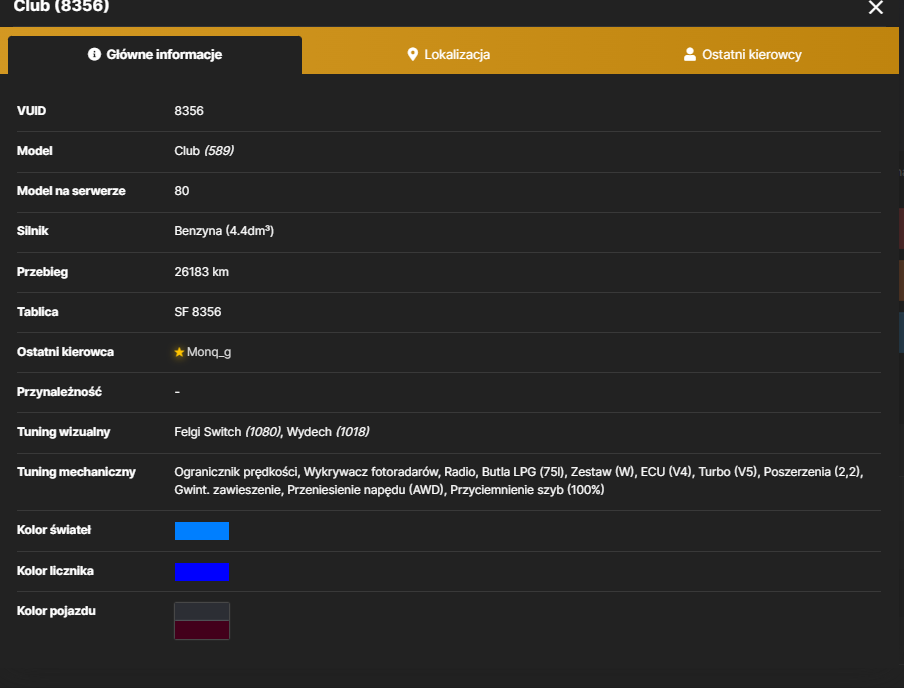904x688 pixels.
Task: Click the Tuning mechaniczny row label
Action: tap(76, 472)
